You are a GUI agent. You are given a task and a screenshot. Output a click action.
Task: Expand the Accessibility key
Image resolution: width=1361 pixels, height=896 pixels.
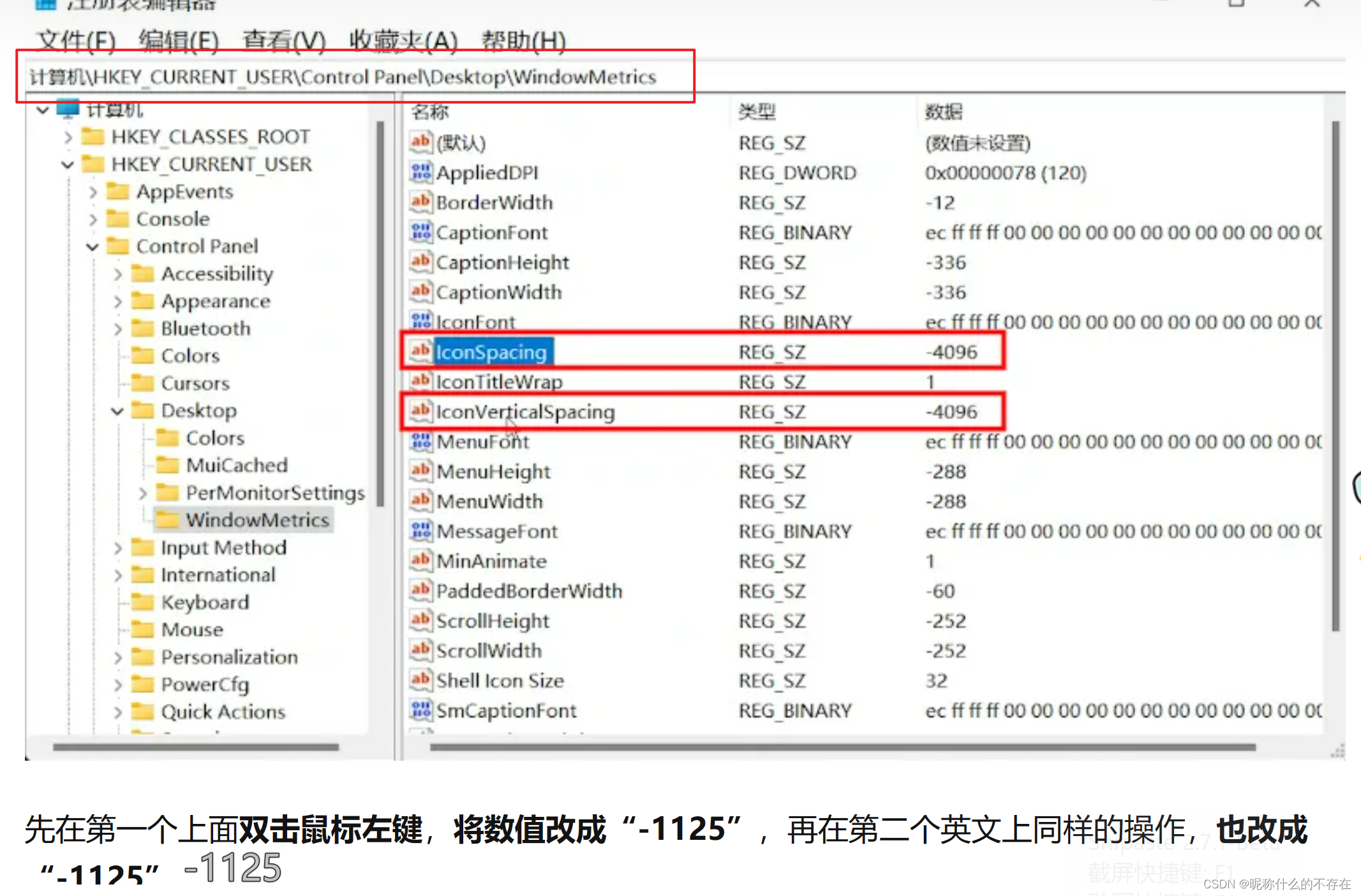coord(117,274)
